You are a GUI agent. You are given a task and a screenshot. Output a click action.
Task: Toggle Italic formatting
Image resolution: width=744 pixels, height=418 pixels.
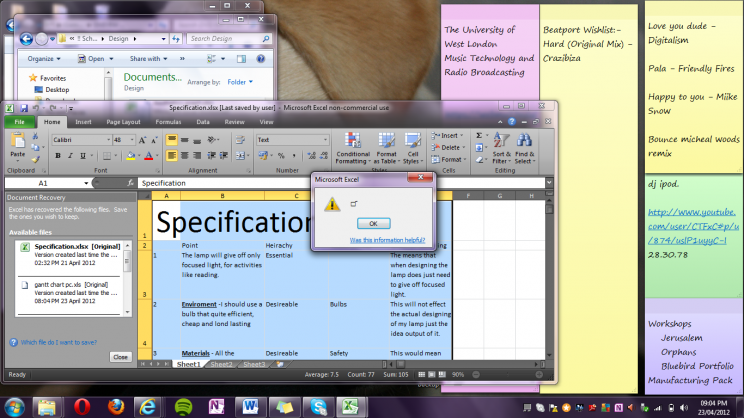tap(70, 156)
